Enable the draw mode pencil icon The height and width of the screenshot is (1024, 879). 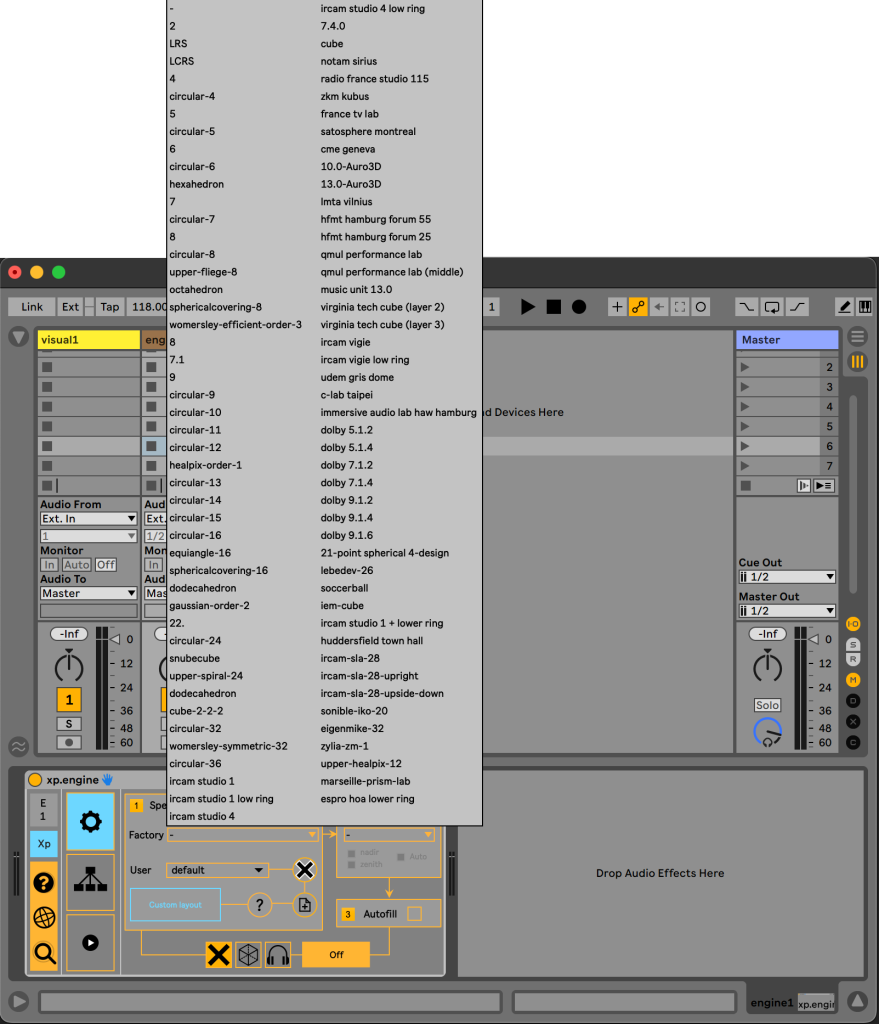pyautogui.click(x=844, y=307)
